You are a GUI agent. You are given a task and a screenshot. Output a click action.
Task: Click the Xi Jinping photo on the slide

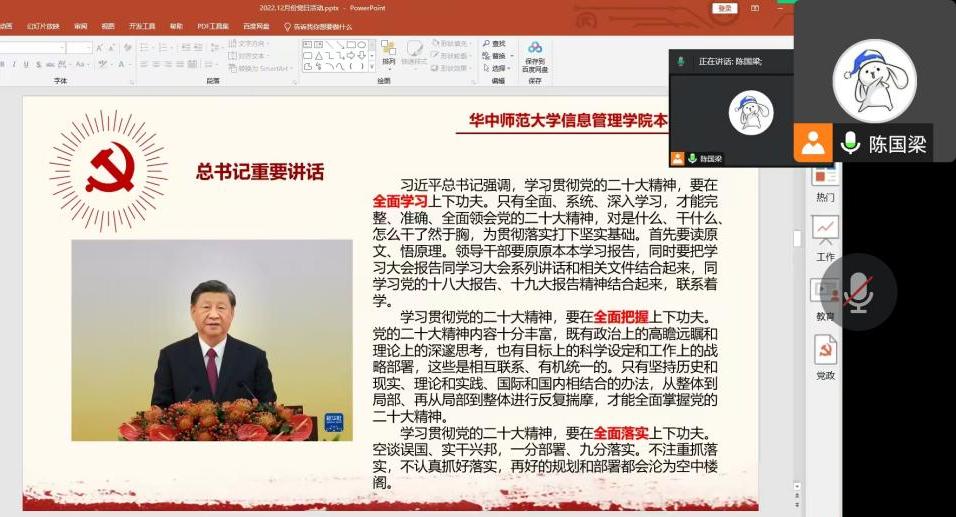[x=211, y=340]
